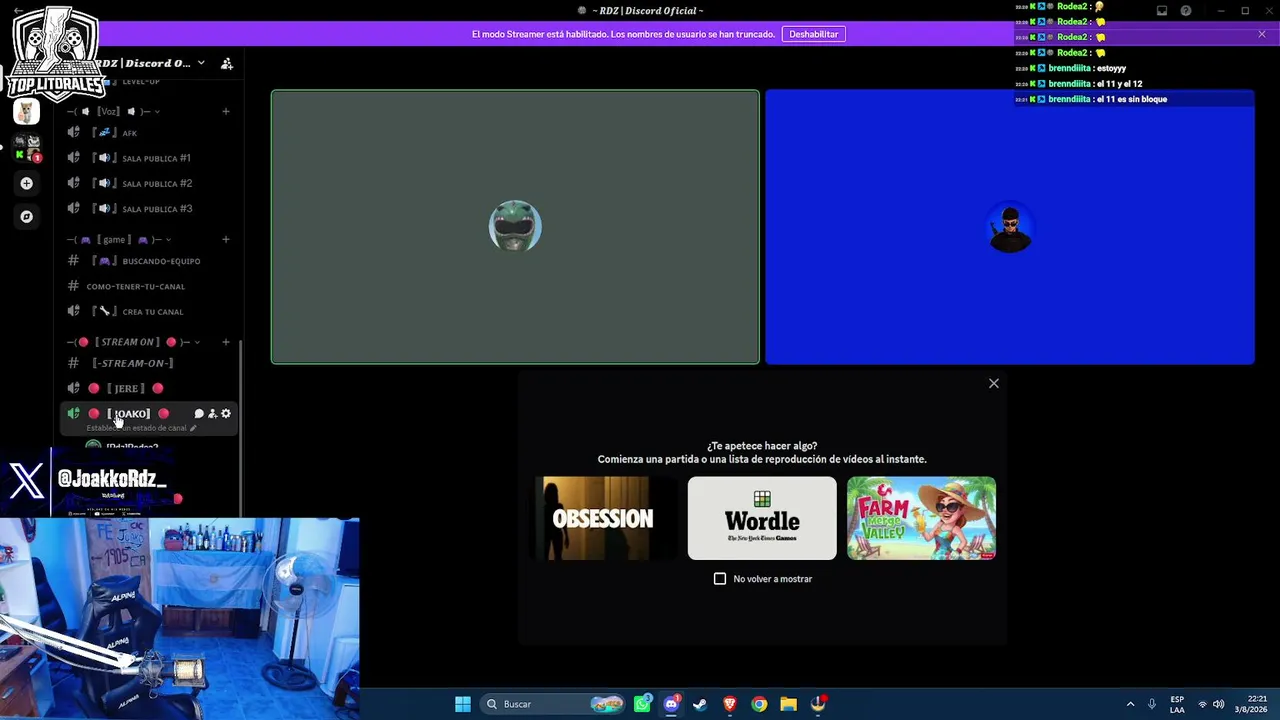
Task: Click the channel list scrollbar
Action: coord(241,428)
